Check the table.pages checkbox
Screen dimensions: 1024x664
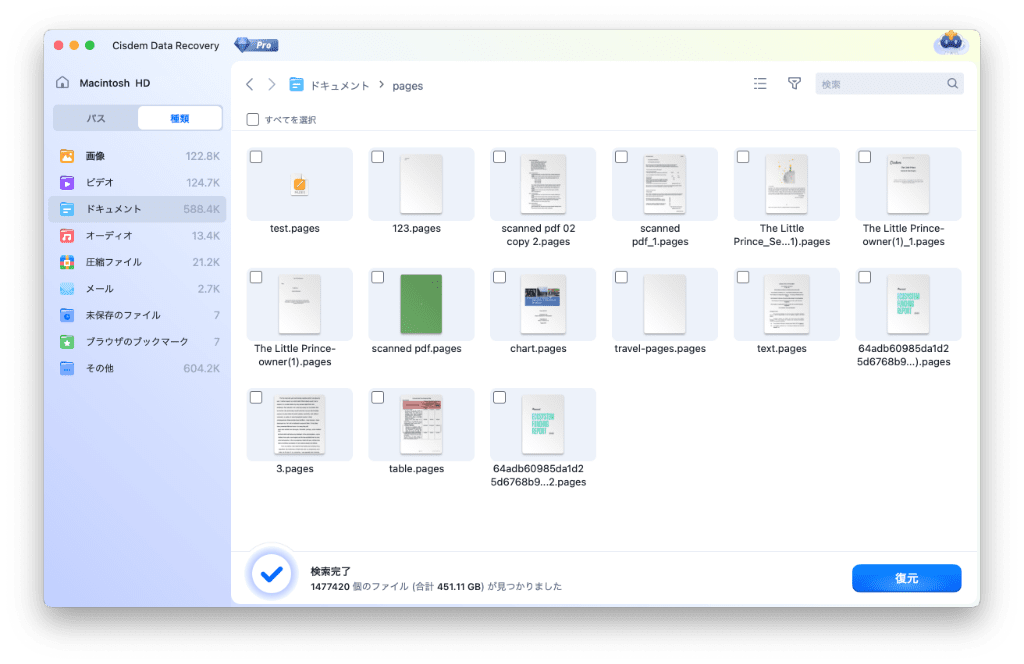[377, 397]
